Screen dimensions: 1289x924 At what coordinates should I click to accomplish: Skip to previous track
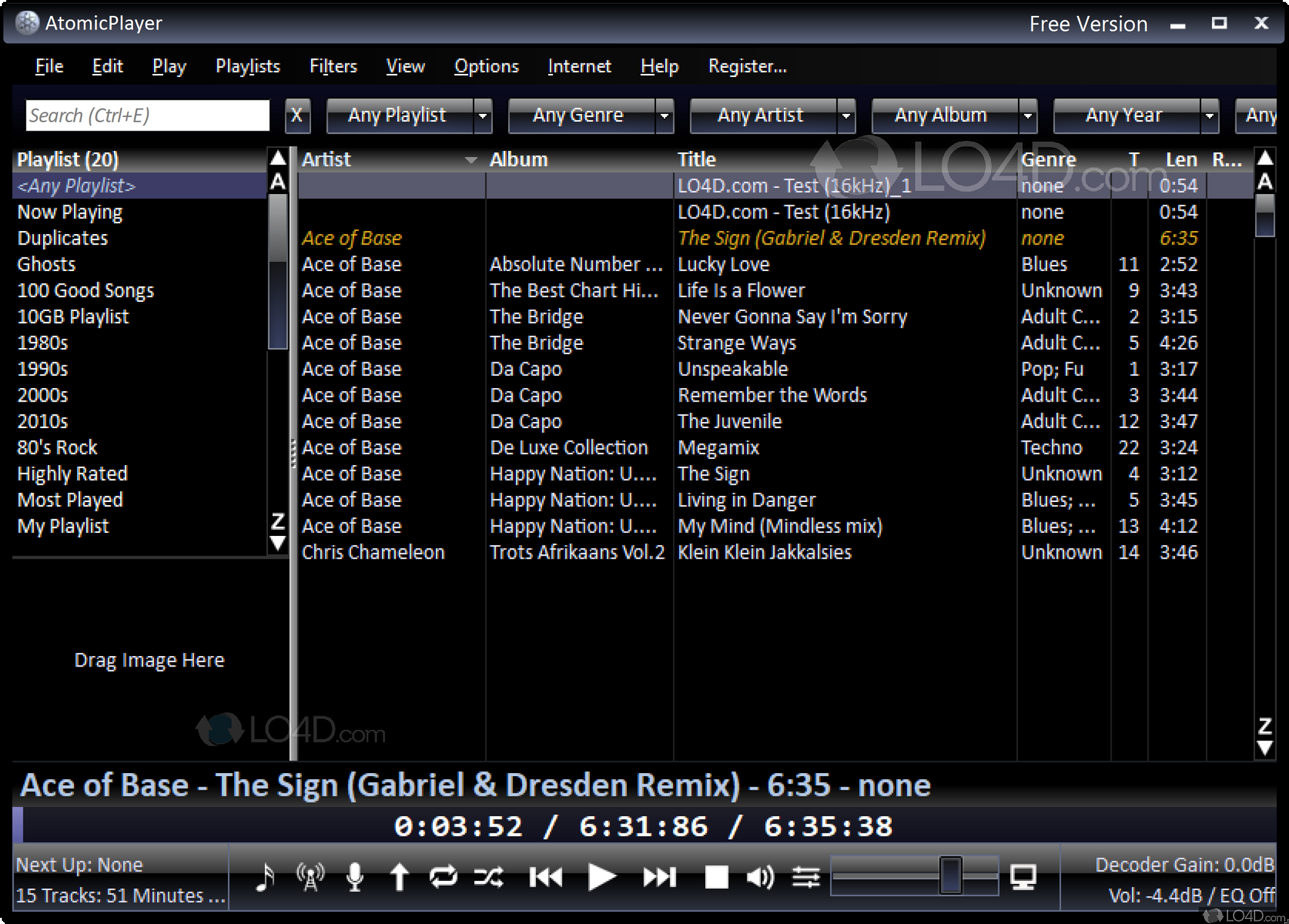pyautogui.click(x=546, y=877)
